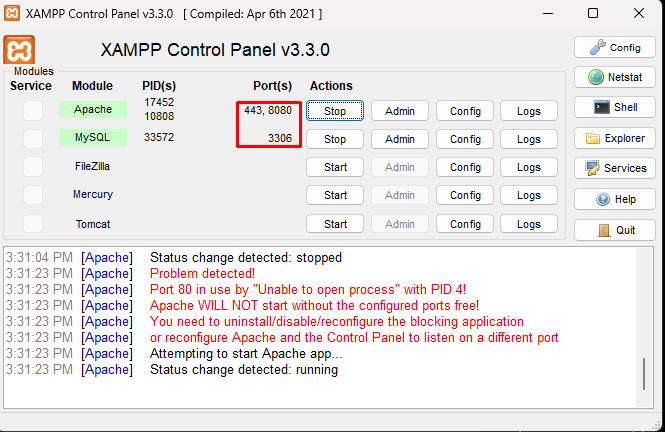Click the MySQL PID 33572
This screenshot has width=665, height=432.
159,137
